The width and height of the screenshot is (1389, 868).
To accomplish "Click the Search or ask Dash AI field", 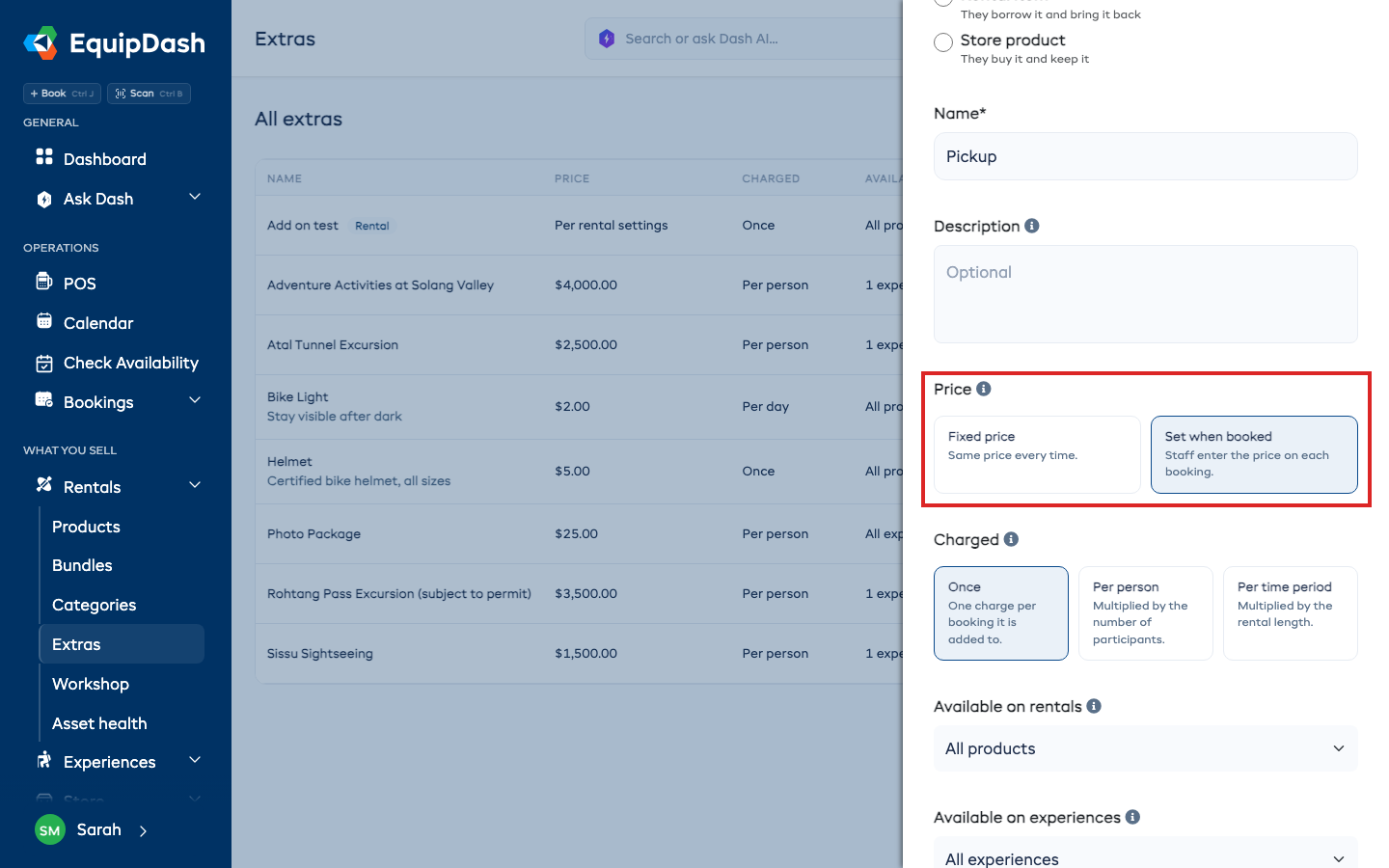I will (745, 39).
